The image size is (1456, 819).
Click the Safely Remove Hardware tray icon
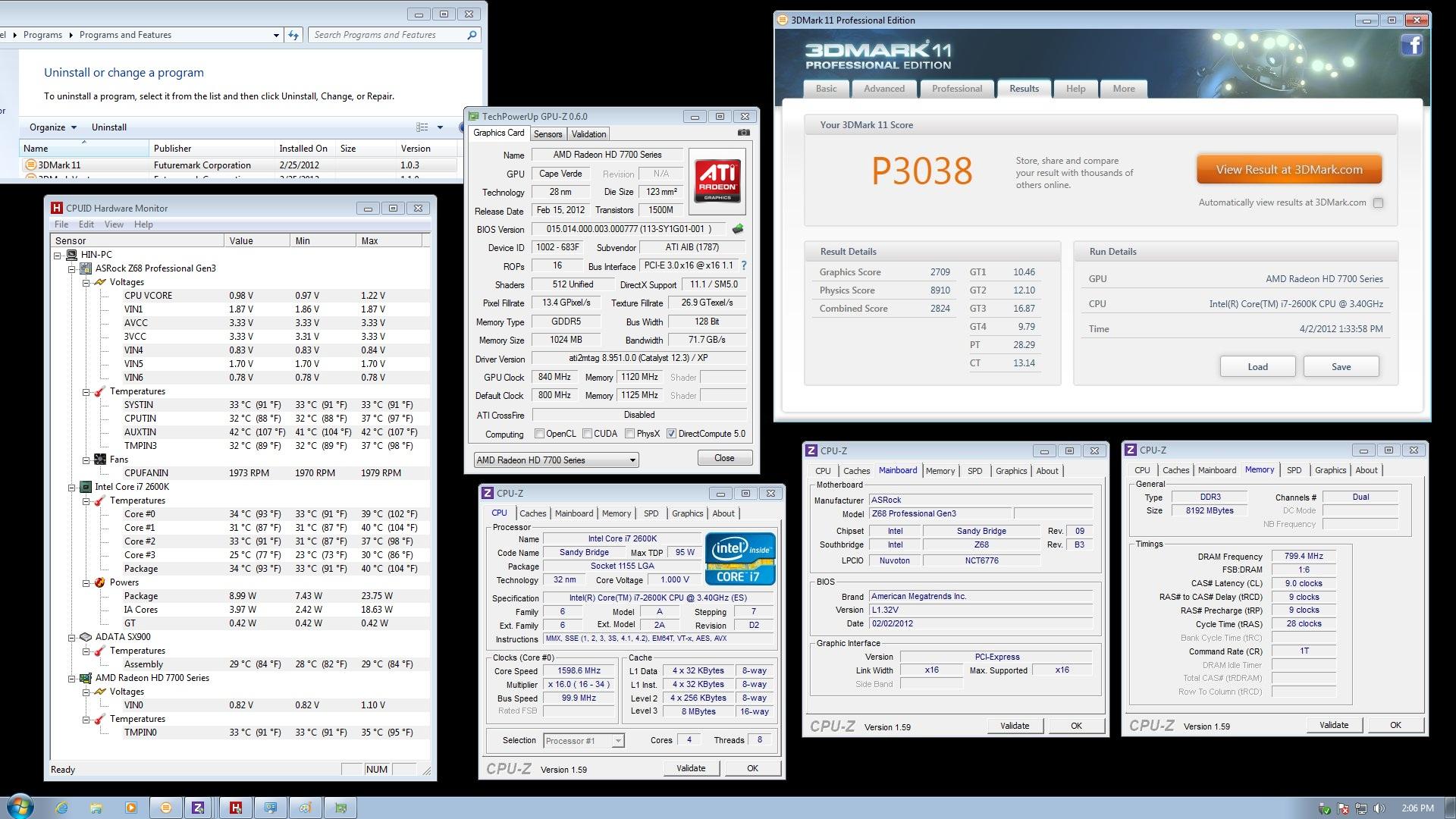(x=1325, y=808)
